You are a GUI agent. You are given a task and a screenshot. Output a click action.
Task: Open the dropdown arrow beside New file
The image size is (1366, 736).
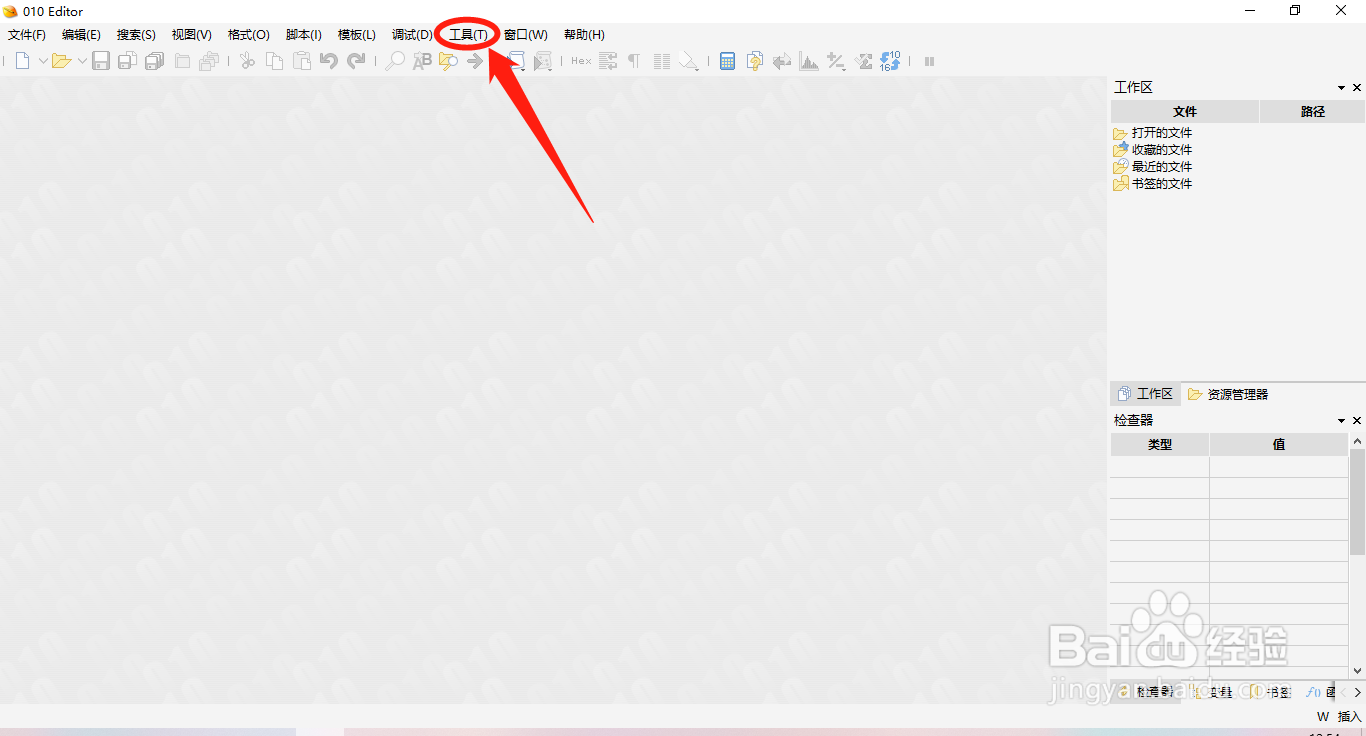point(42,61)
